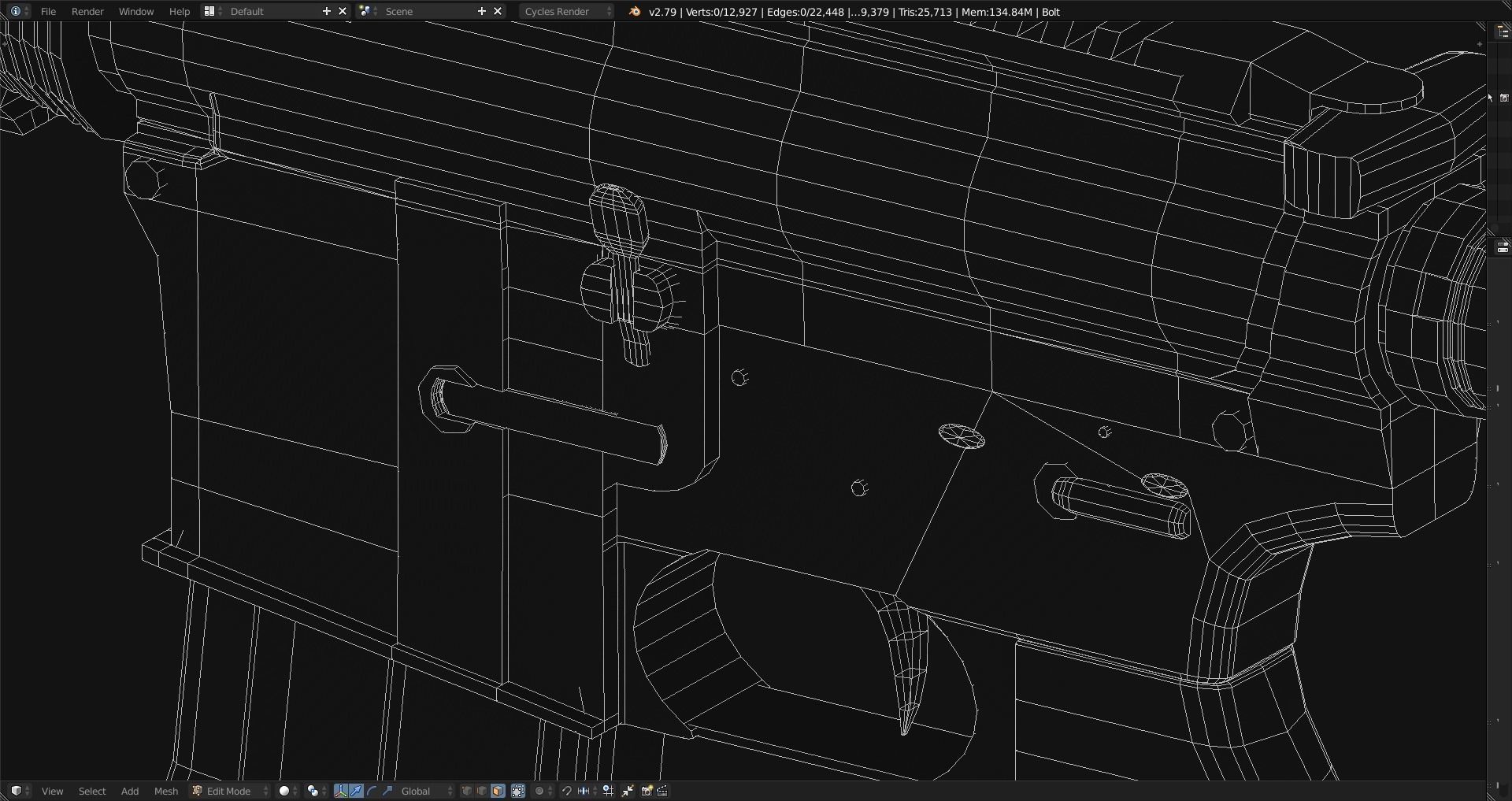This screenshot has width=1512, height=801.
Task: Click the OpenGL render animation clapper icon
Action: pyautogui.click(x=663, y=791)
